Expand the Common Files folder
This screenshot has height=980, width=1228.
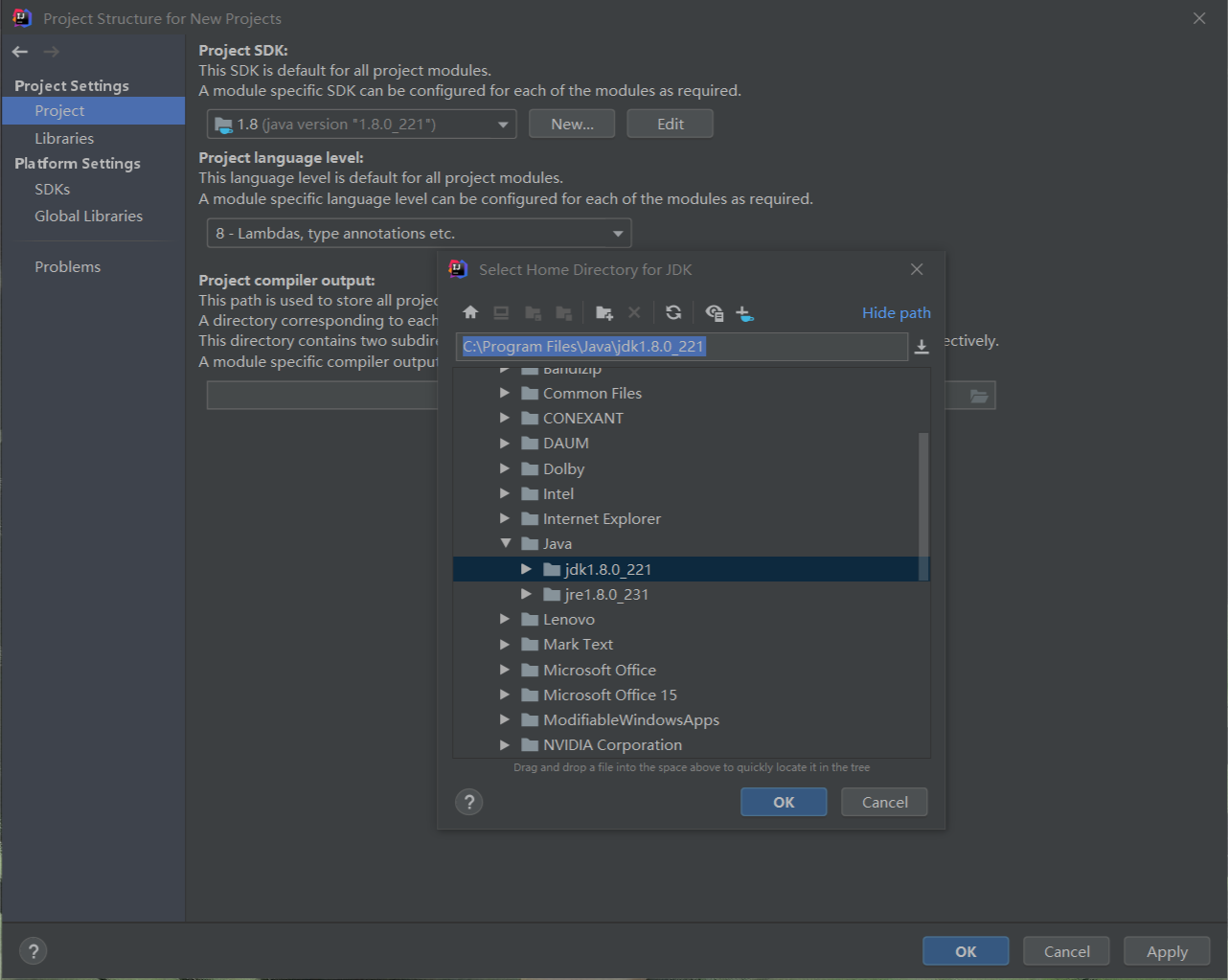coord(505,393)
